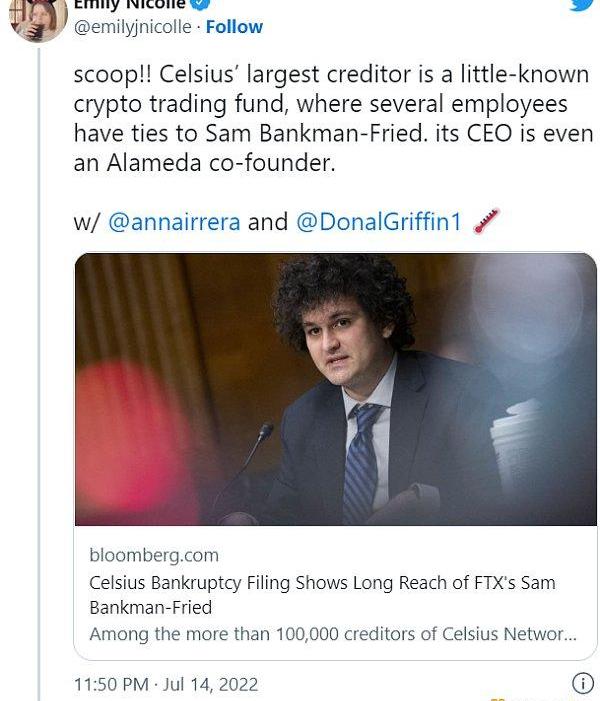Visit the @DonalGriffin1 profile mention
The image size is (600, 701).
(x=379, y=221)
